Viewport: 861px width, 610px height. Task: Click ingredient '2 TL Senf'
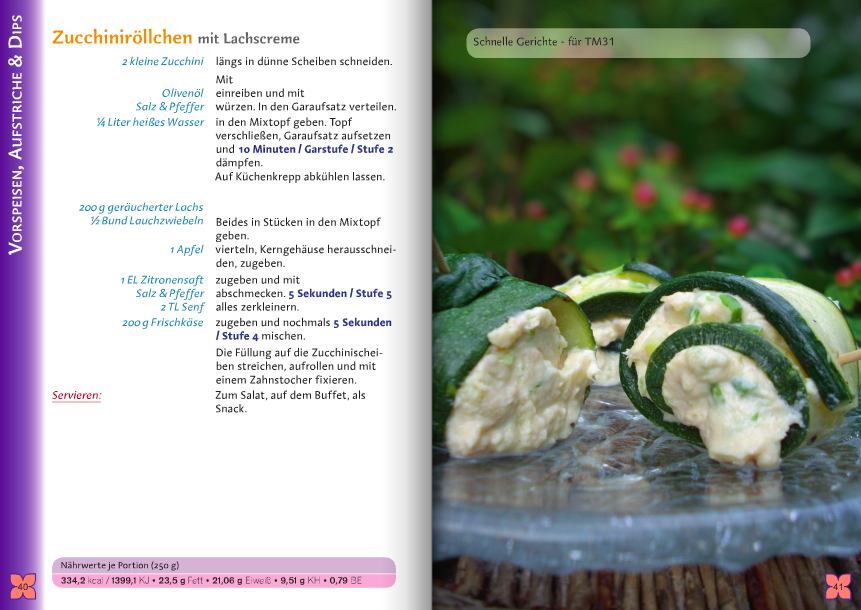(182, 307)
